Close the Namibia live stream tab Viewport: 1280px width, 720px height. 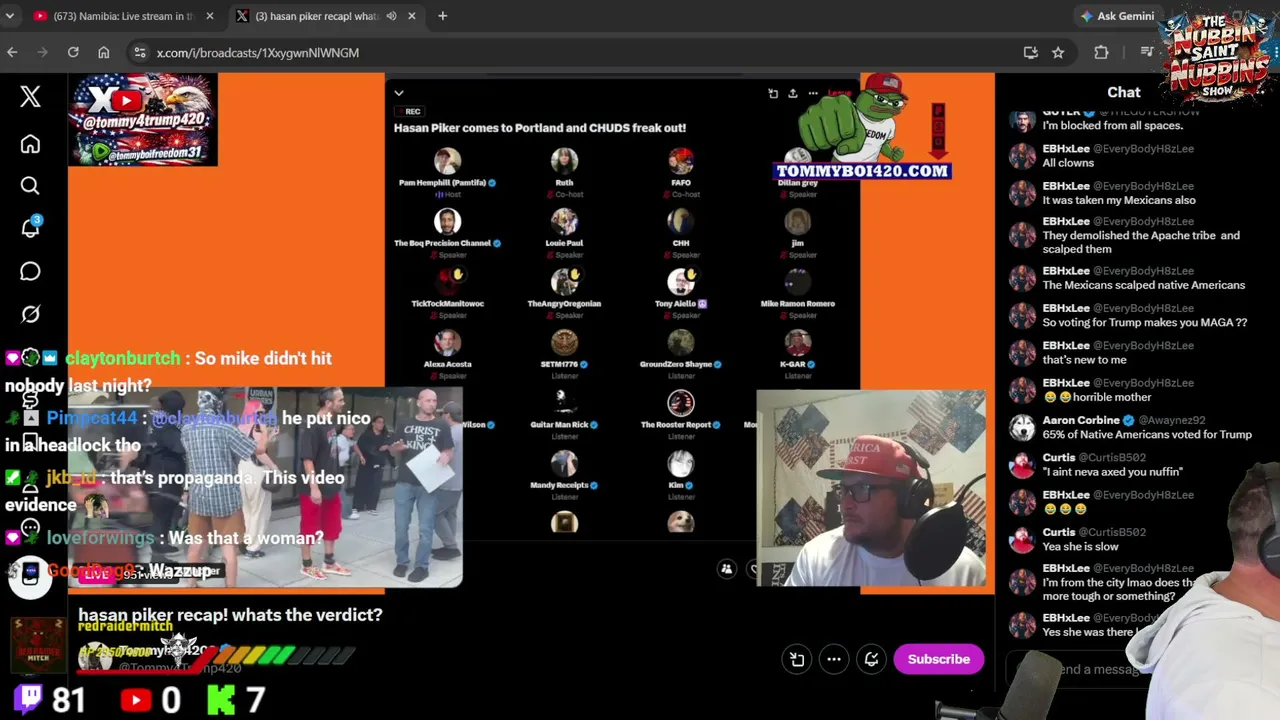(209, 16)
